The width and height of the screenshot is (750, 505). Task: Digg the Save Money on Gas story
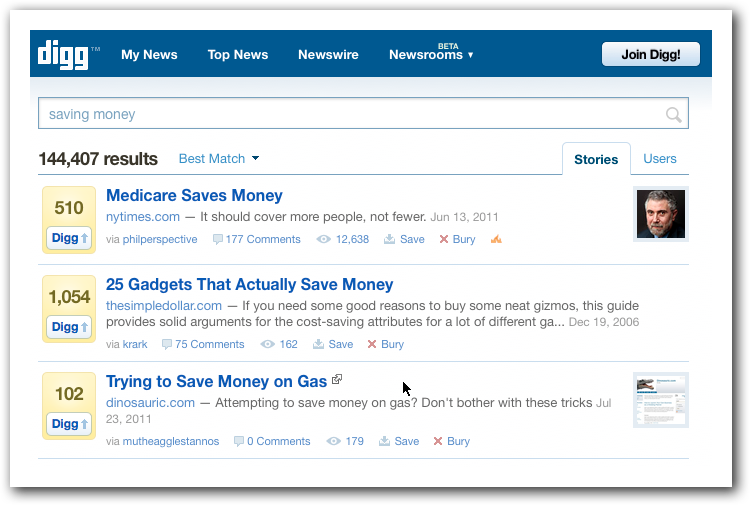69,424
